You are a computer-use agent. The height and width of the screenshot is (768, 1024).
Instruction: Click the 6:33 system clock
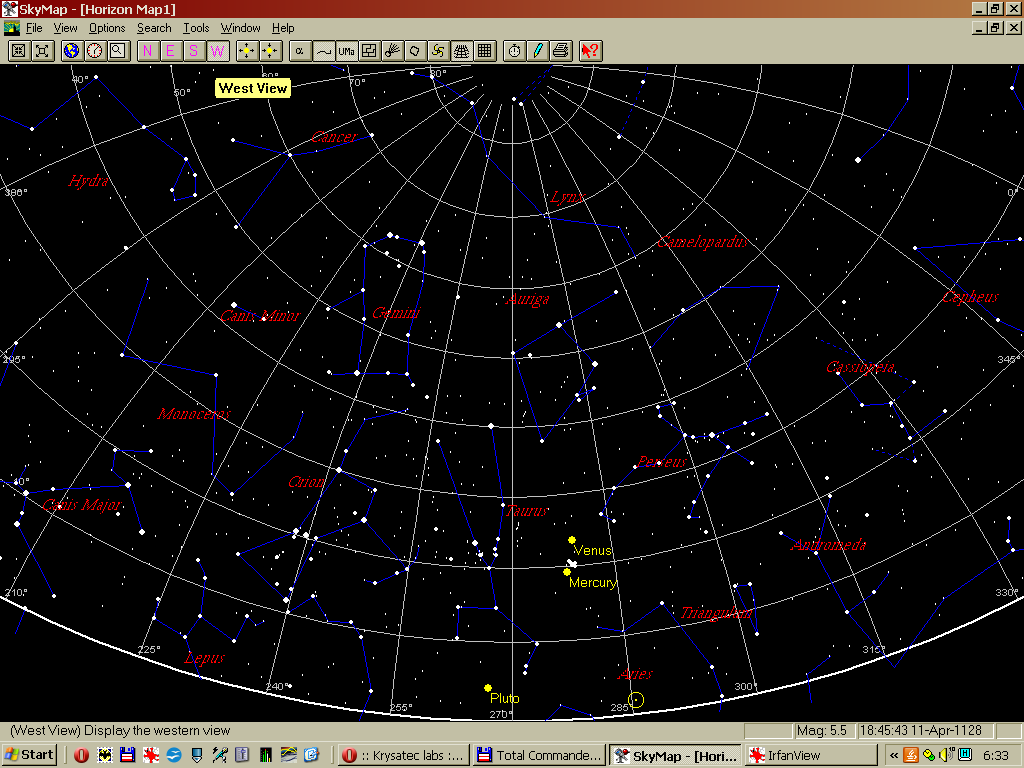pyautogui.click(x=996, y=756)
